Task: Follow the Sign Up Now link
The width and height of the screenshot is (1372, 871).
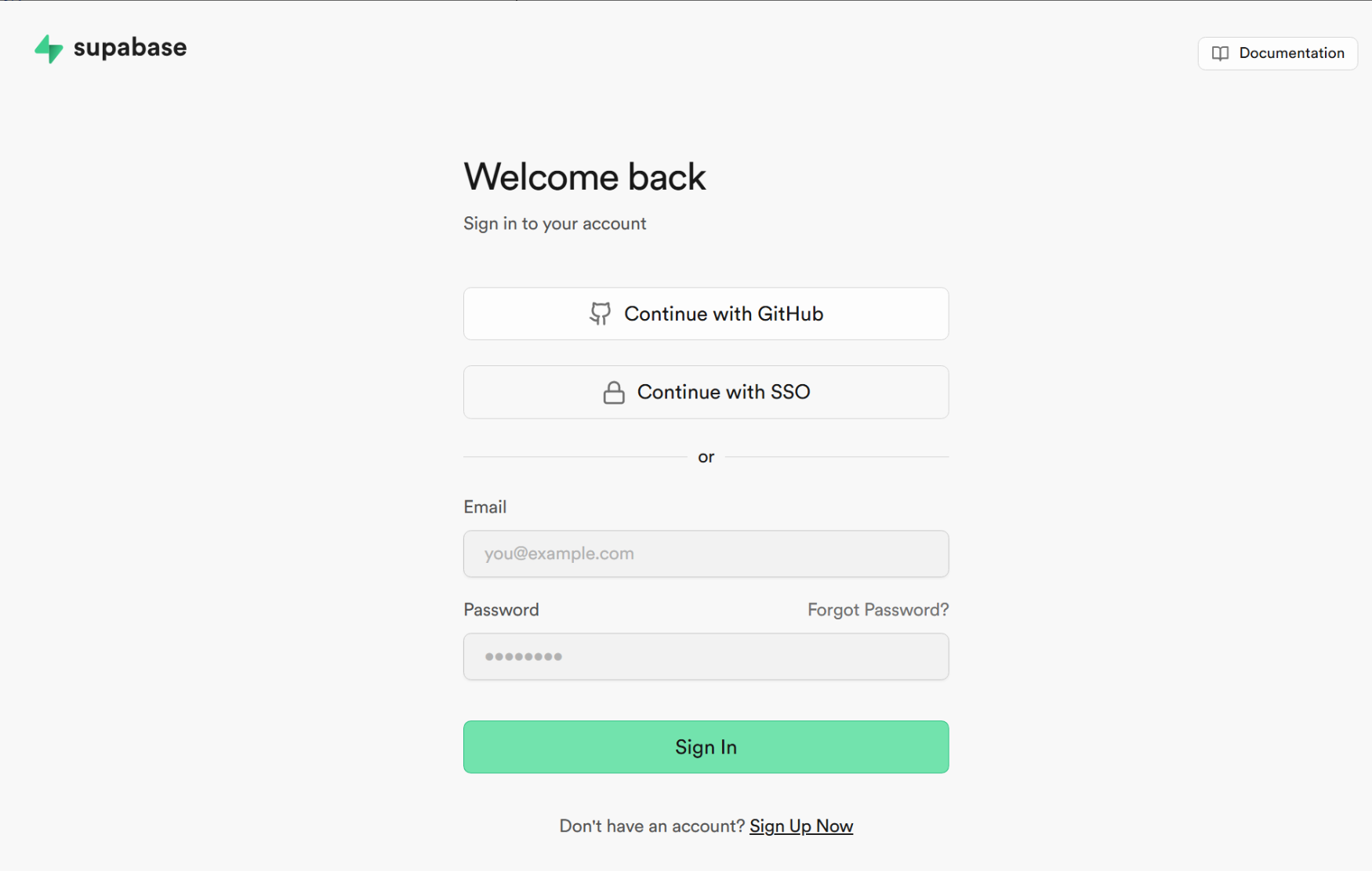Action: [800, 826]
